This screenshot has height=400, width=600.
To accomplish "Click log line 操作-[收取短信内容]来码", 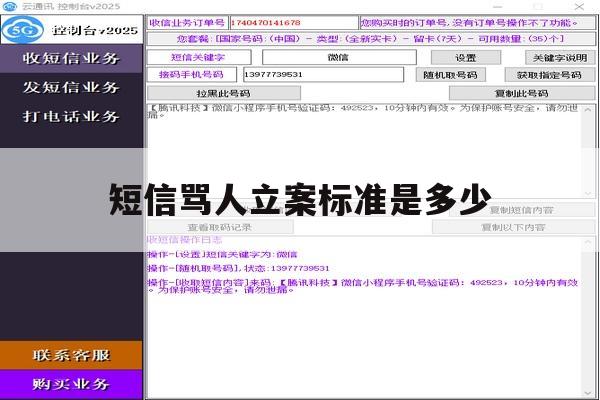I will coord(363,286).
